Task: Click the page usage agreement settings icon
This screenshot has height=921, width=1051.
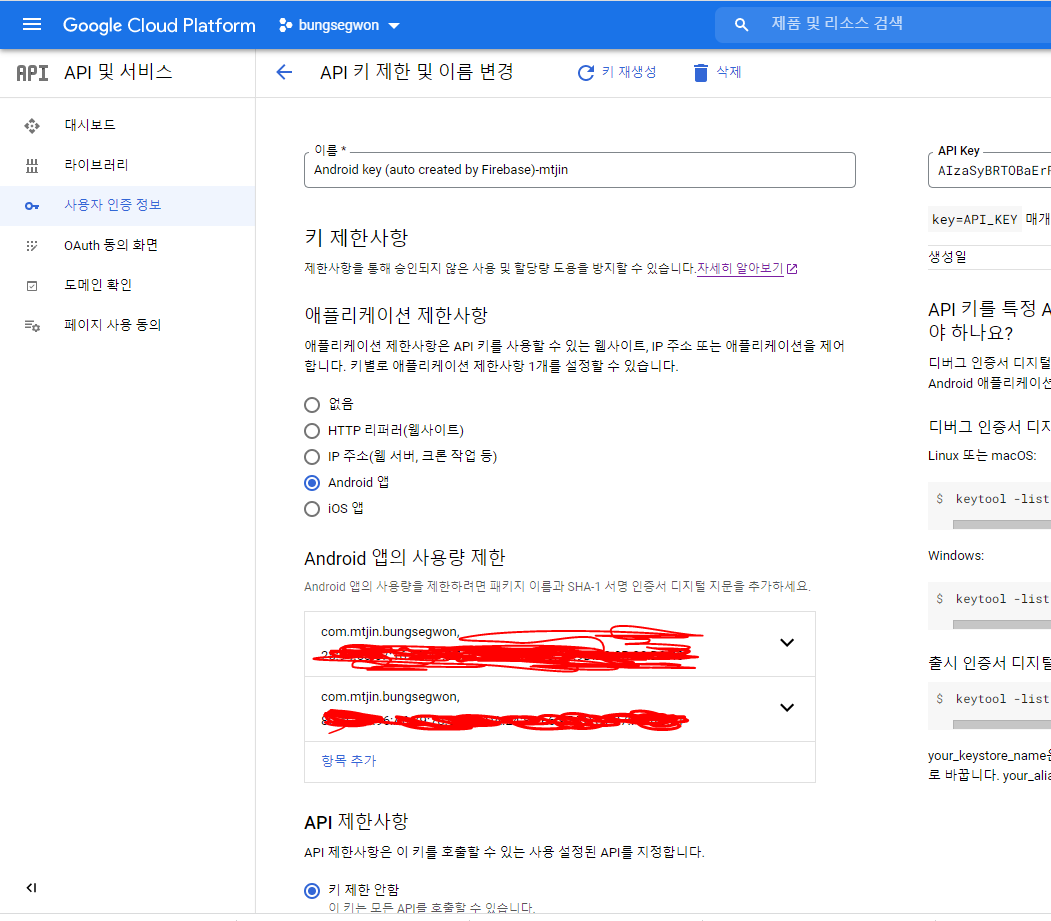Action: pyautogui.click(x=32, y=326)
